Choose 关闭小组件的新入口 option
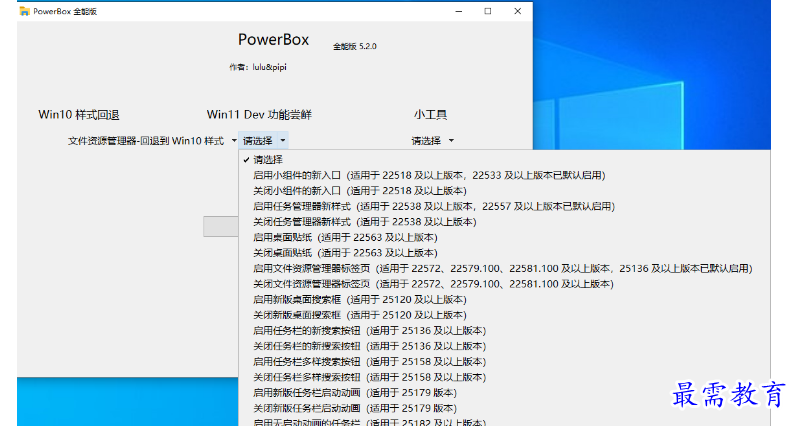Screen dimensions: 794x426 (x=504, y=191)
